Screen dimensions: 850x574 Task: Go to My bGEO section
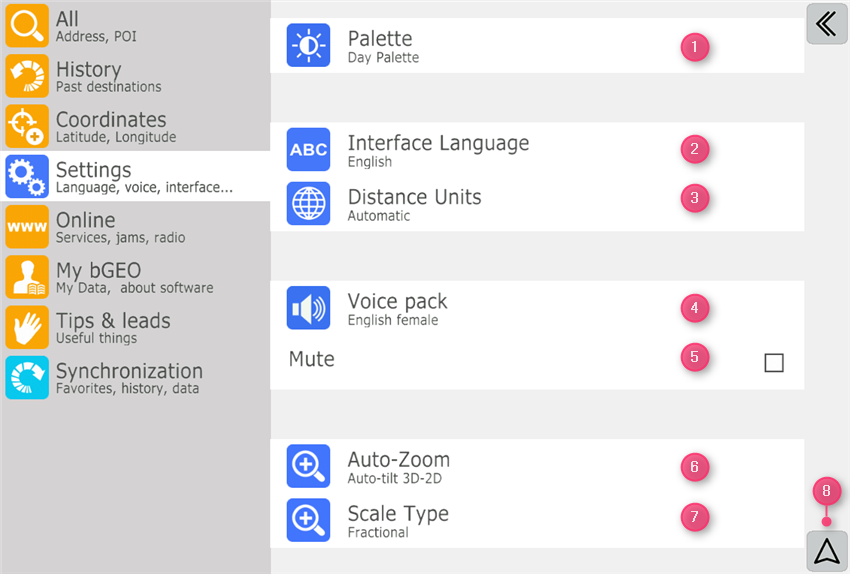click(135, 277)
